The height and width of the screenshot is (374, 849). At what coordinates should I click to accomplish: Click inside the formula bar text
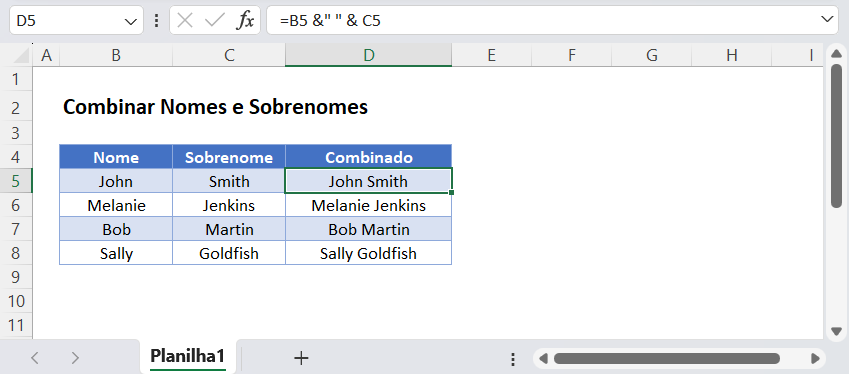(x=552, y=21)
